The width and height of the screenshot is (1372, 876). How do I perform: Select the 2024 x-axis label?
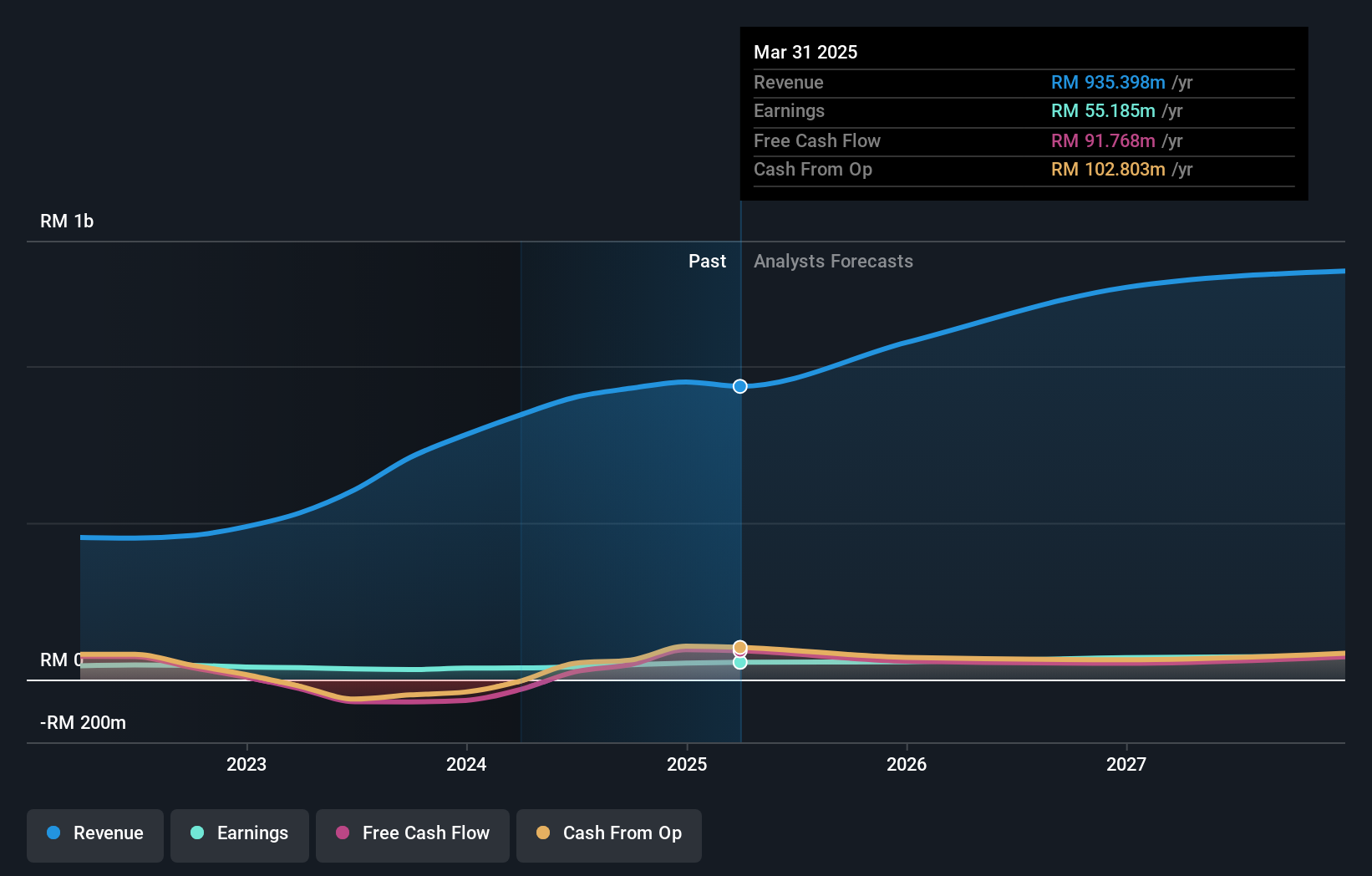pyautogui.click(x=466, y=764)
